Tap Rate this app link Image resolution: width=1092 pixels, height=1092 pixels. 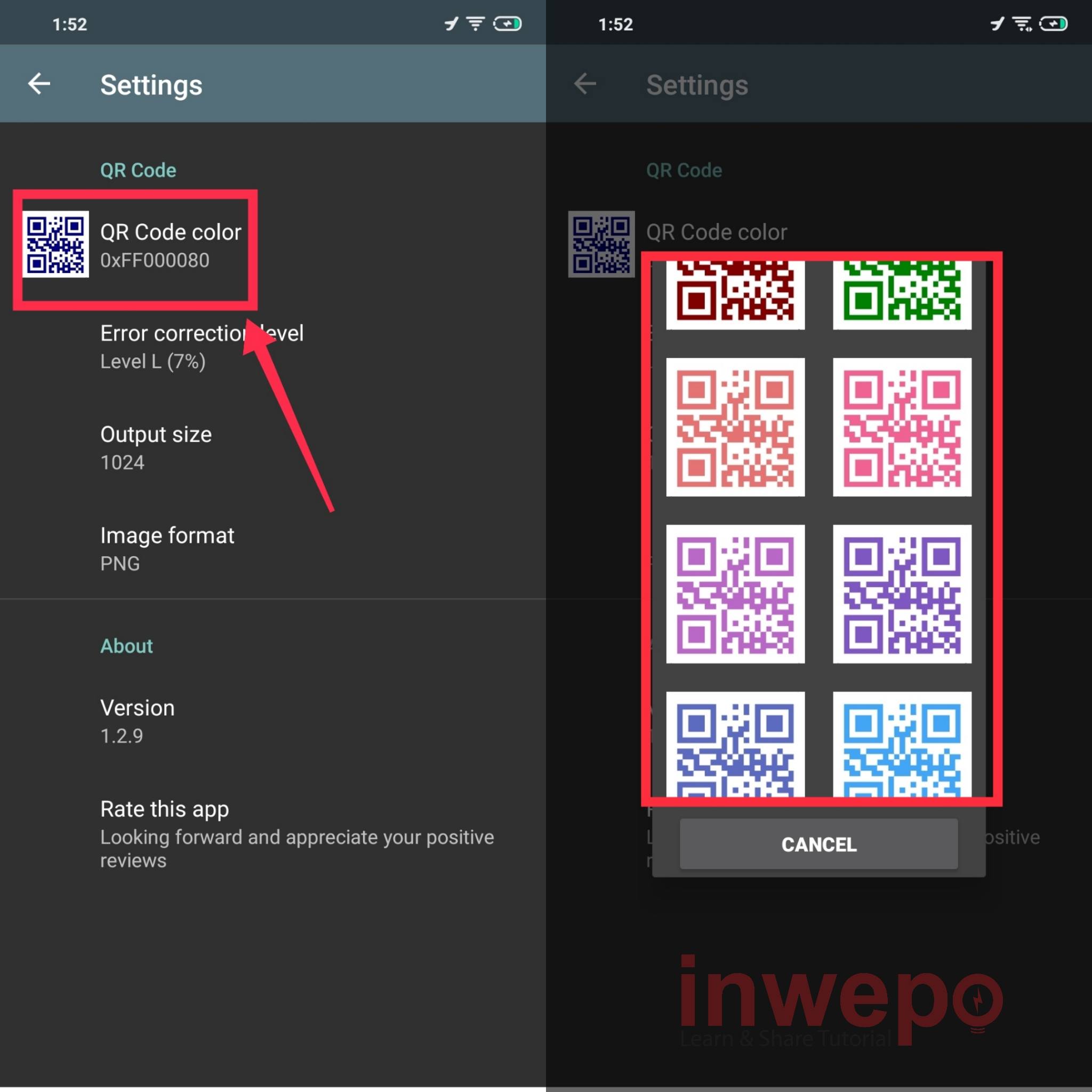[164, 809]
